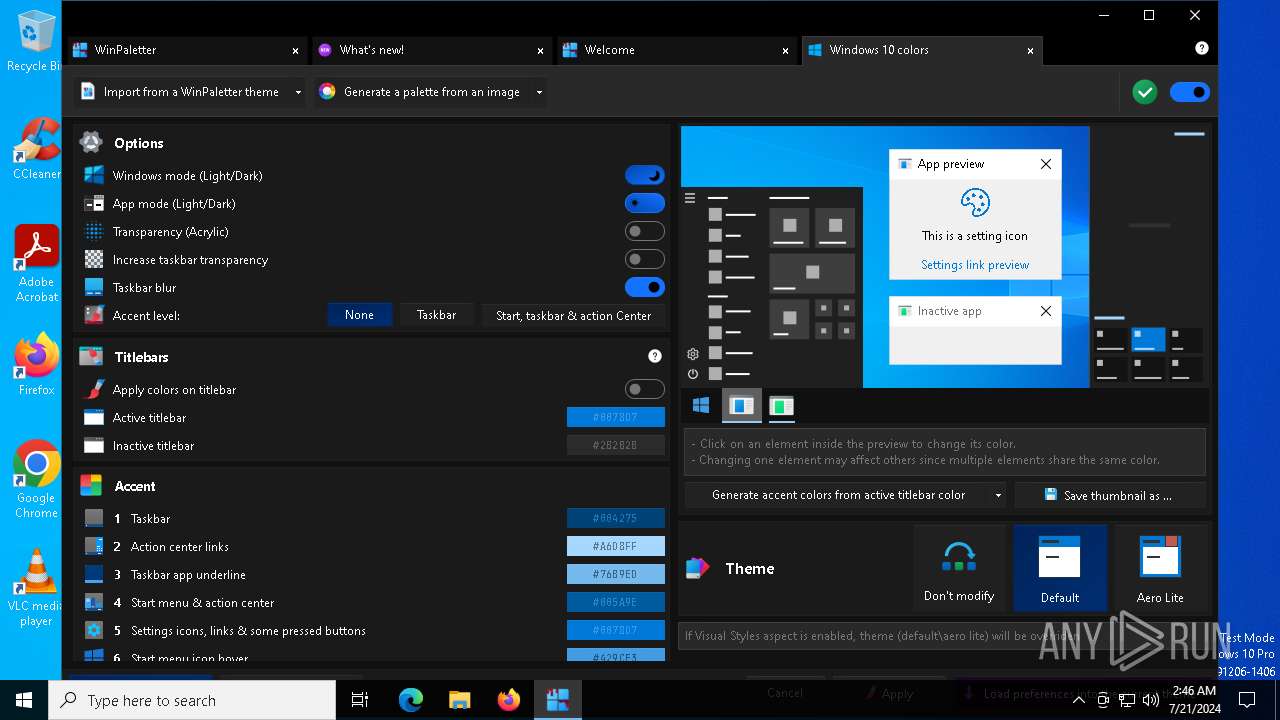Click Generate accent colors from active titlebar
Image resolution: width=1280 pixels, height=720 pixels.
pos(838,495)
